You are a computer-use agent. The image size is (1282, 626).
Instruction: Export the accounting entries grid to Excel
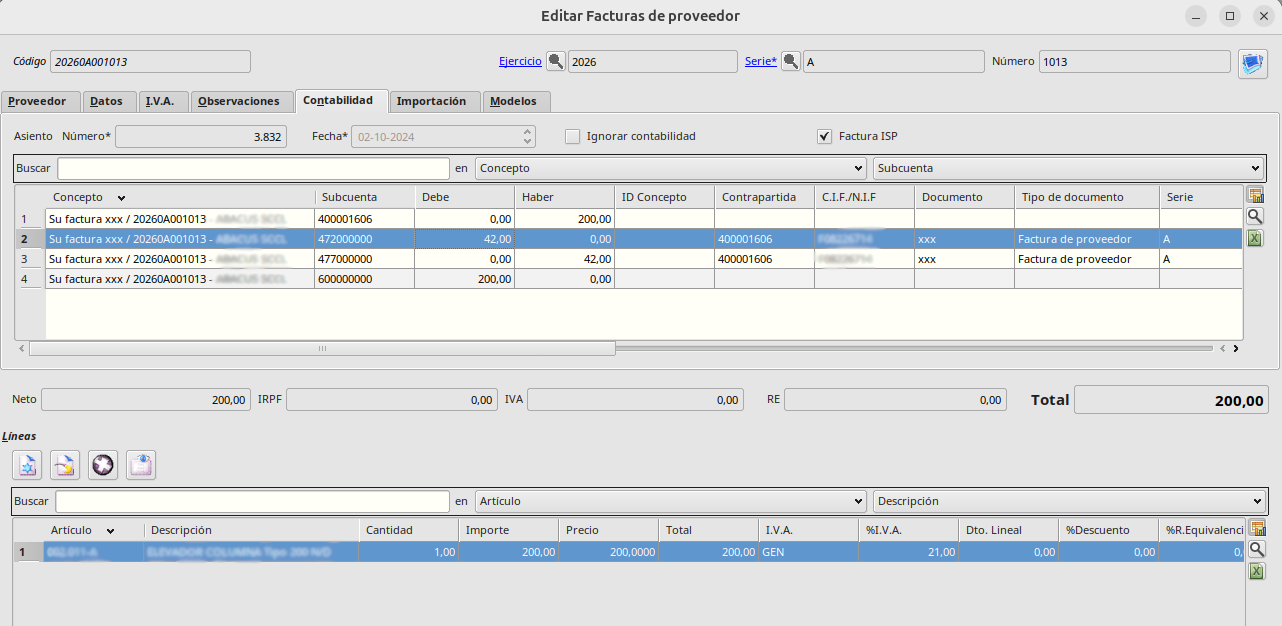1257,238
